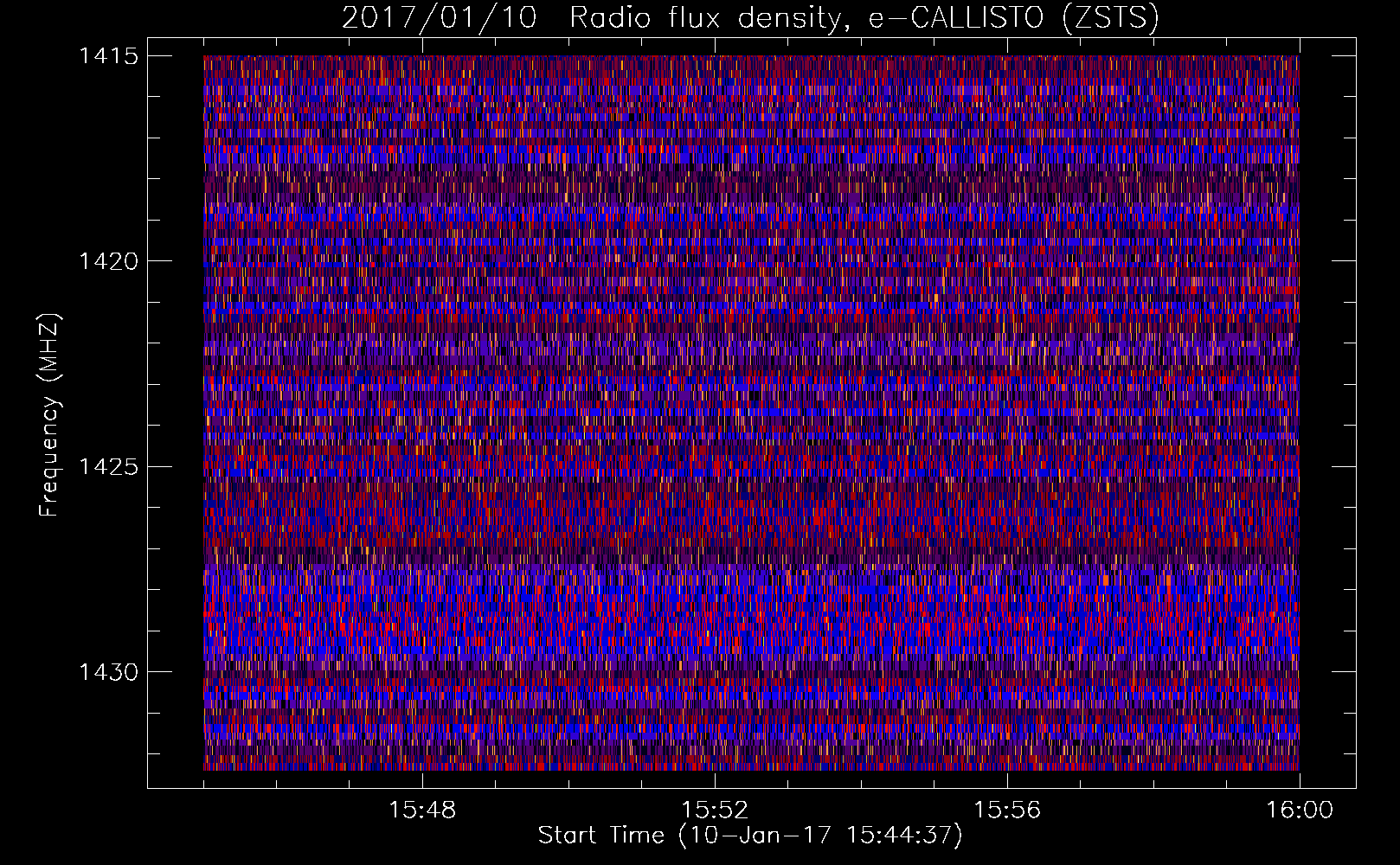Click the 'Start Time (10-Jan-17 15:44:37)' label

click(750, 836)
